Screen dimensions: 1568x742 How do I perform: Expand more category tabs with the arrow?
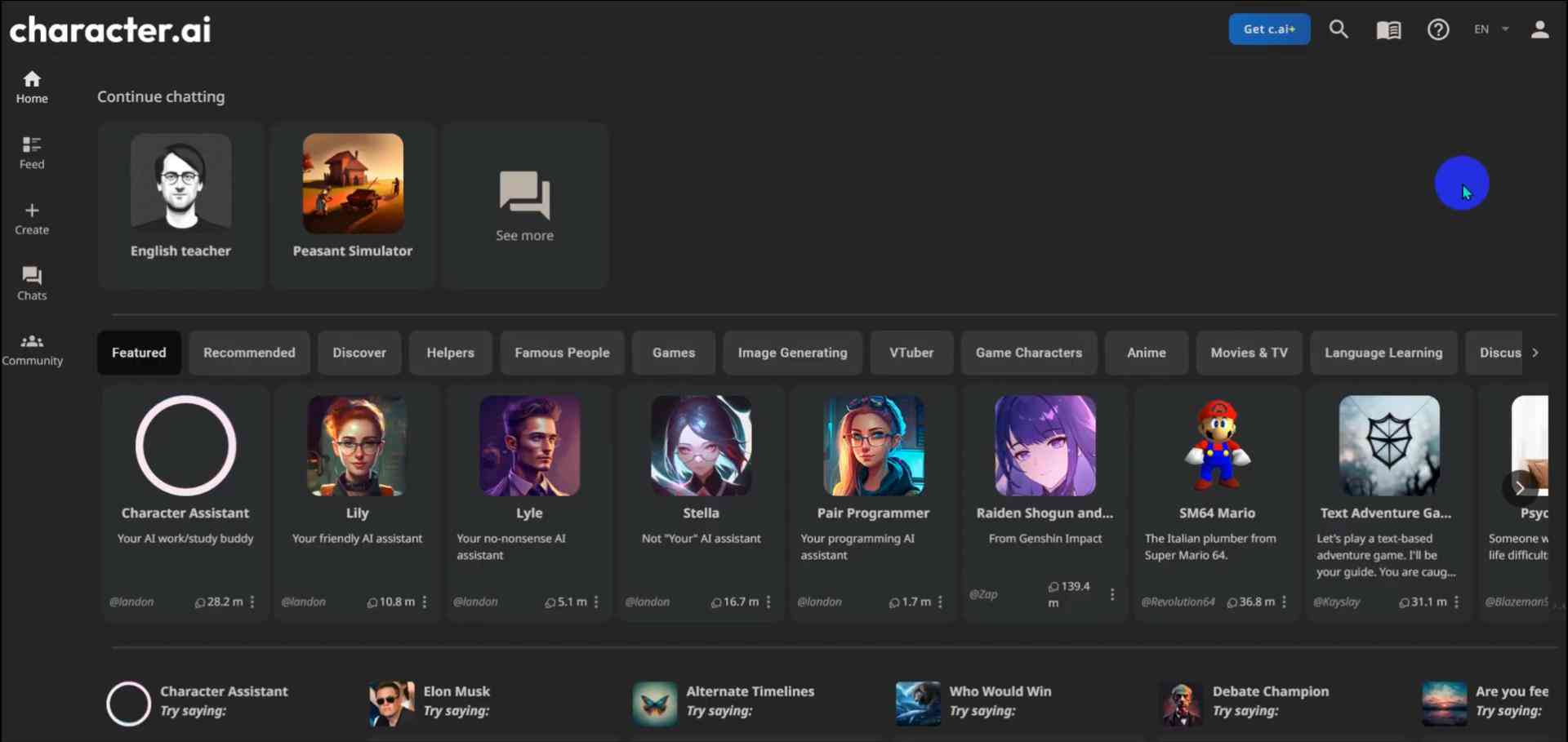coord(1535,353)
